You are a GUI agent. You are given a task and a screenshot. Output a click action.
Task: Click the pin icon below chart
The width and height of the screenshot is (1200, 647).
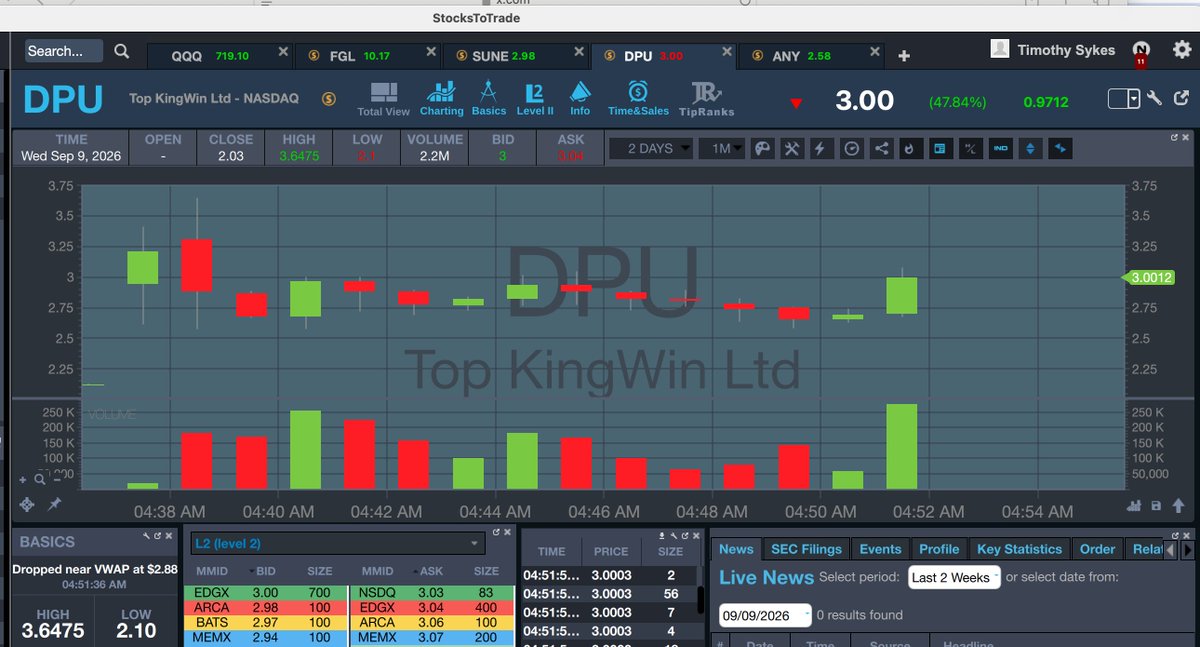pyautogui.click(x=55, y=504)
